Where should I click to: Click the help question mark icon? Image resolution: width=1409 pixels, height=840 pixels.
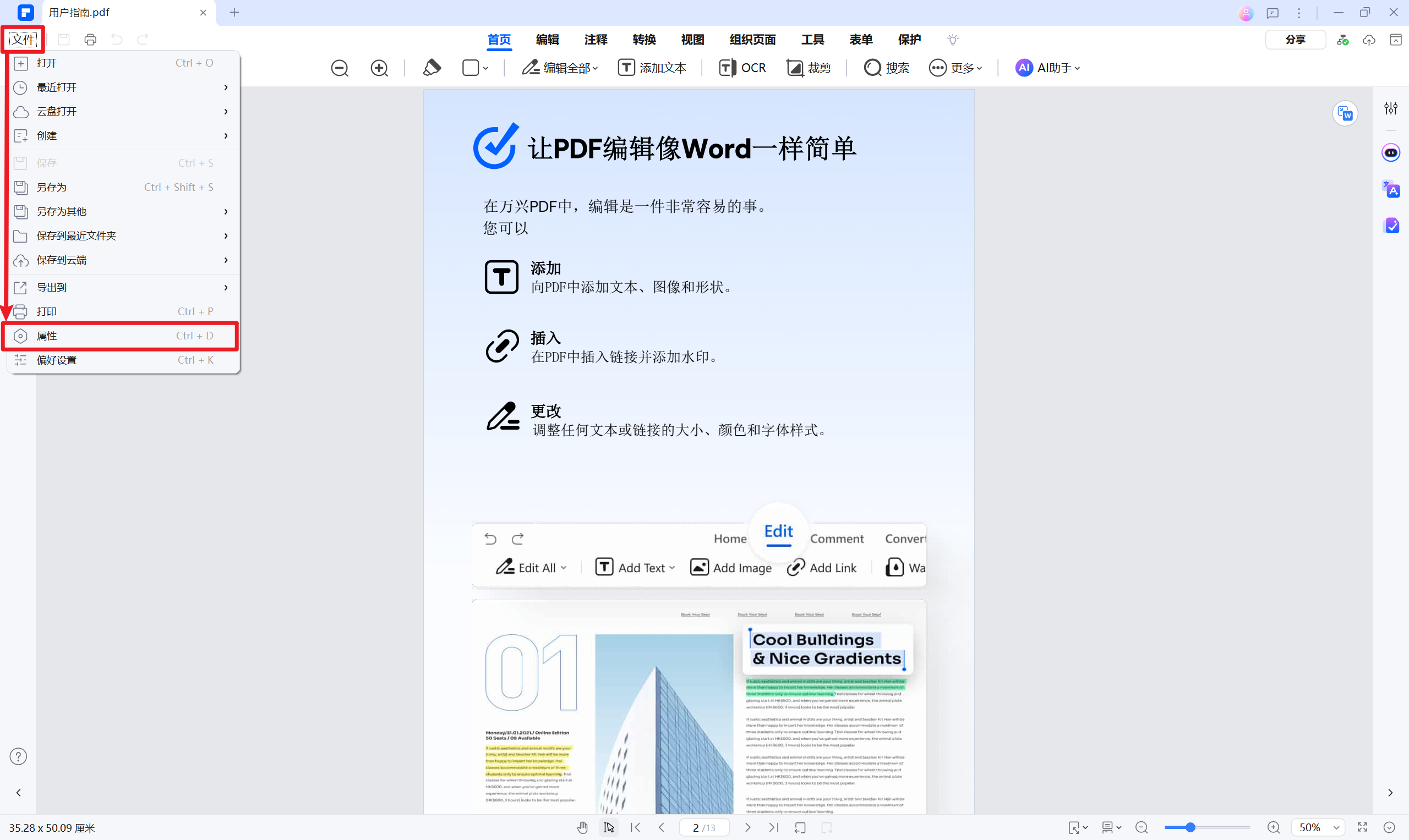coord(18,756)
